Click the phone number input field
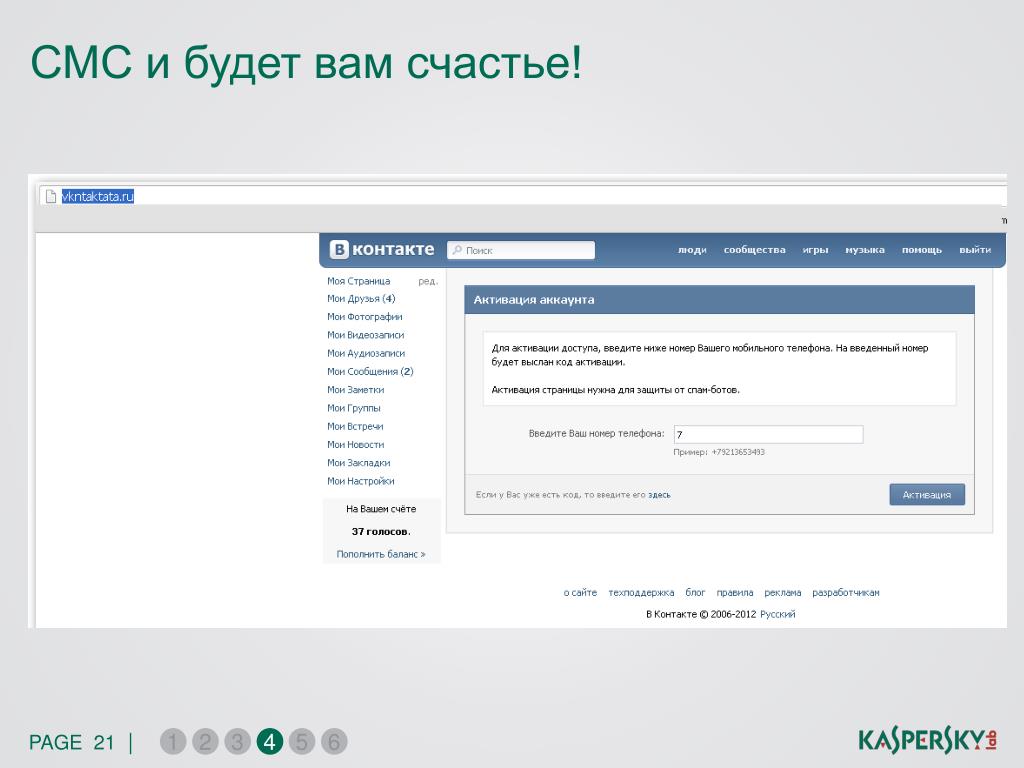The height and width of the screenshot is (768, 1024). [x=769, y=434]
